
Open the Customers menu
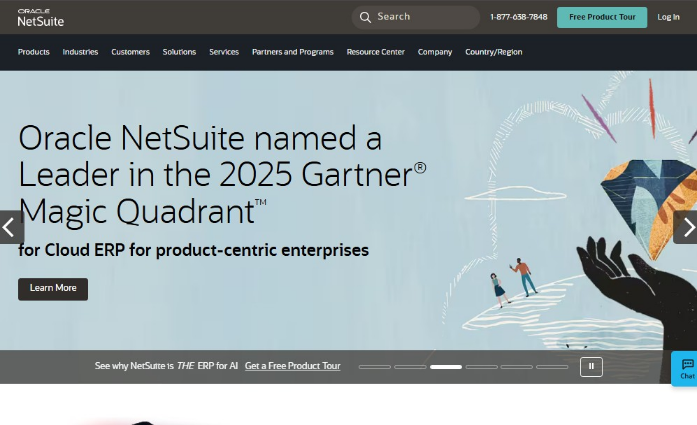pyautogui.click(x=130, y=52)
